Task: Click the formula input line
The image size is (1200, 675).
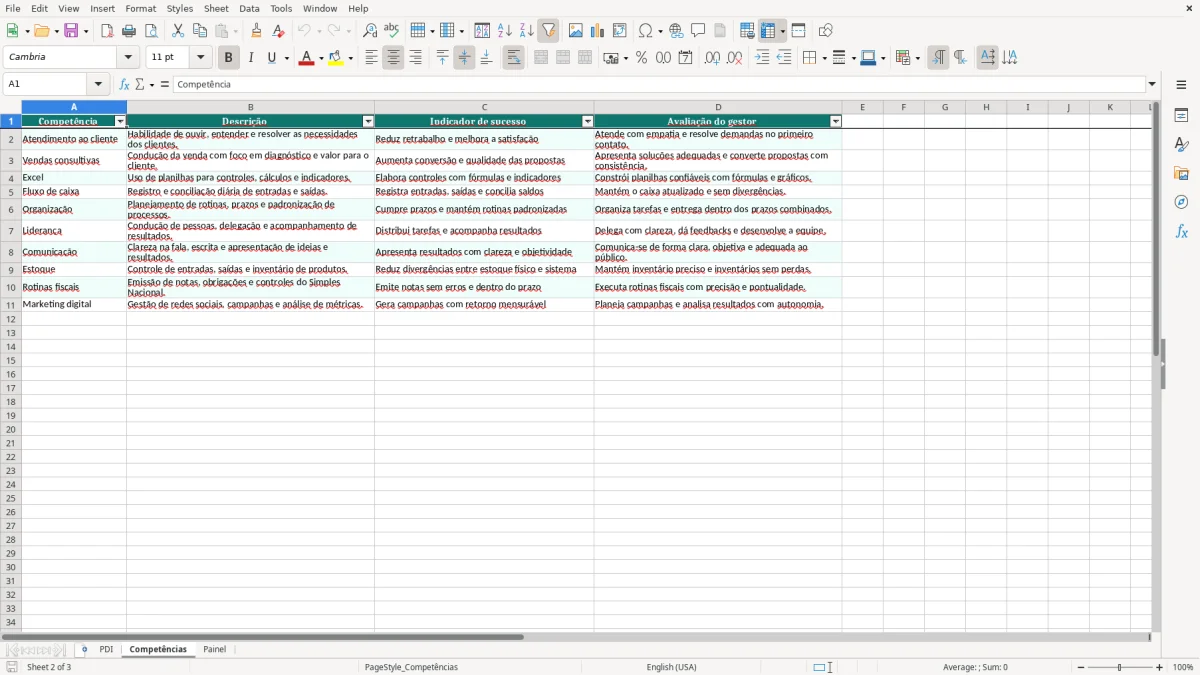Action: (659, 84)
